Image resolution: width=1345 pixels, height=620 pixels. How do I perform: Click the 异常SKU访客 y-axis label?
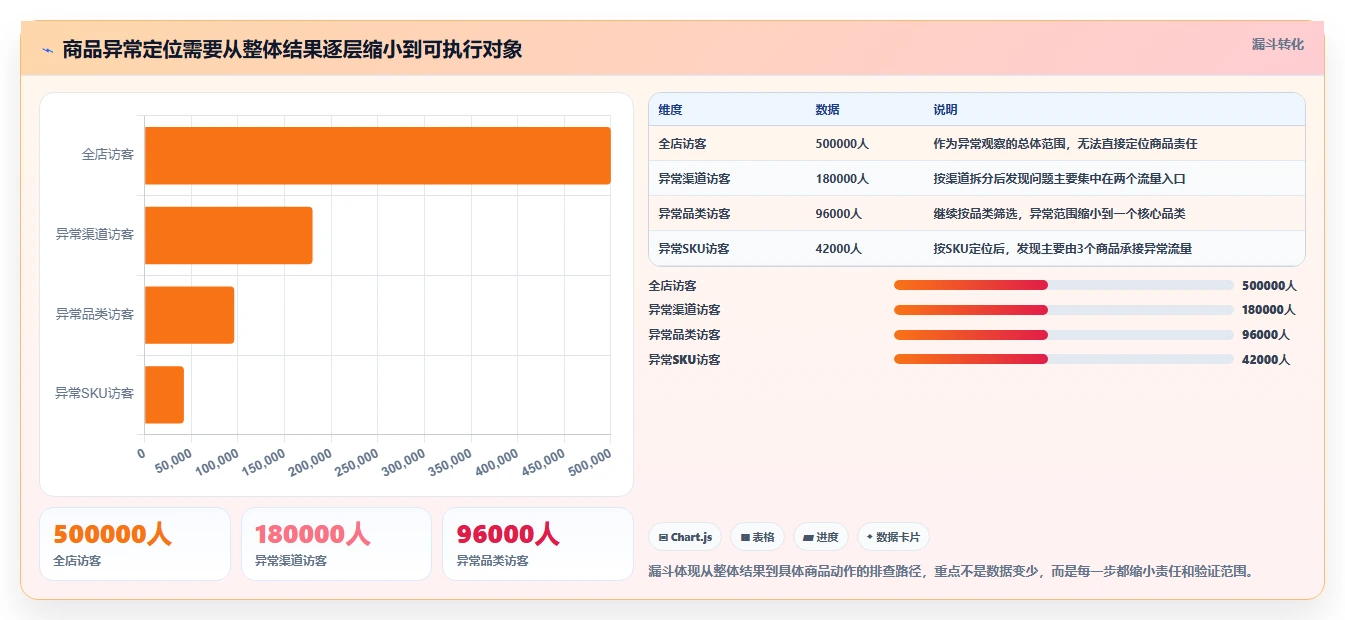pyautogui.click(x=94, y=394)
